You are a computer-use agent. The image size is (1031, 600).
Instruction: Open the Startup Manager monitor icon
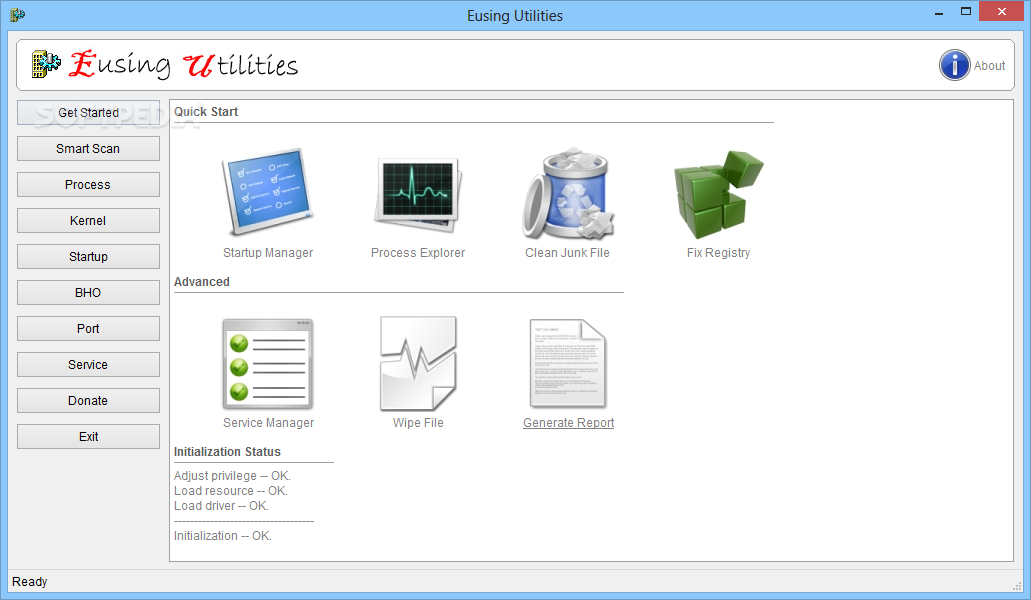coord(267,192)
